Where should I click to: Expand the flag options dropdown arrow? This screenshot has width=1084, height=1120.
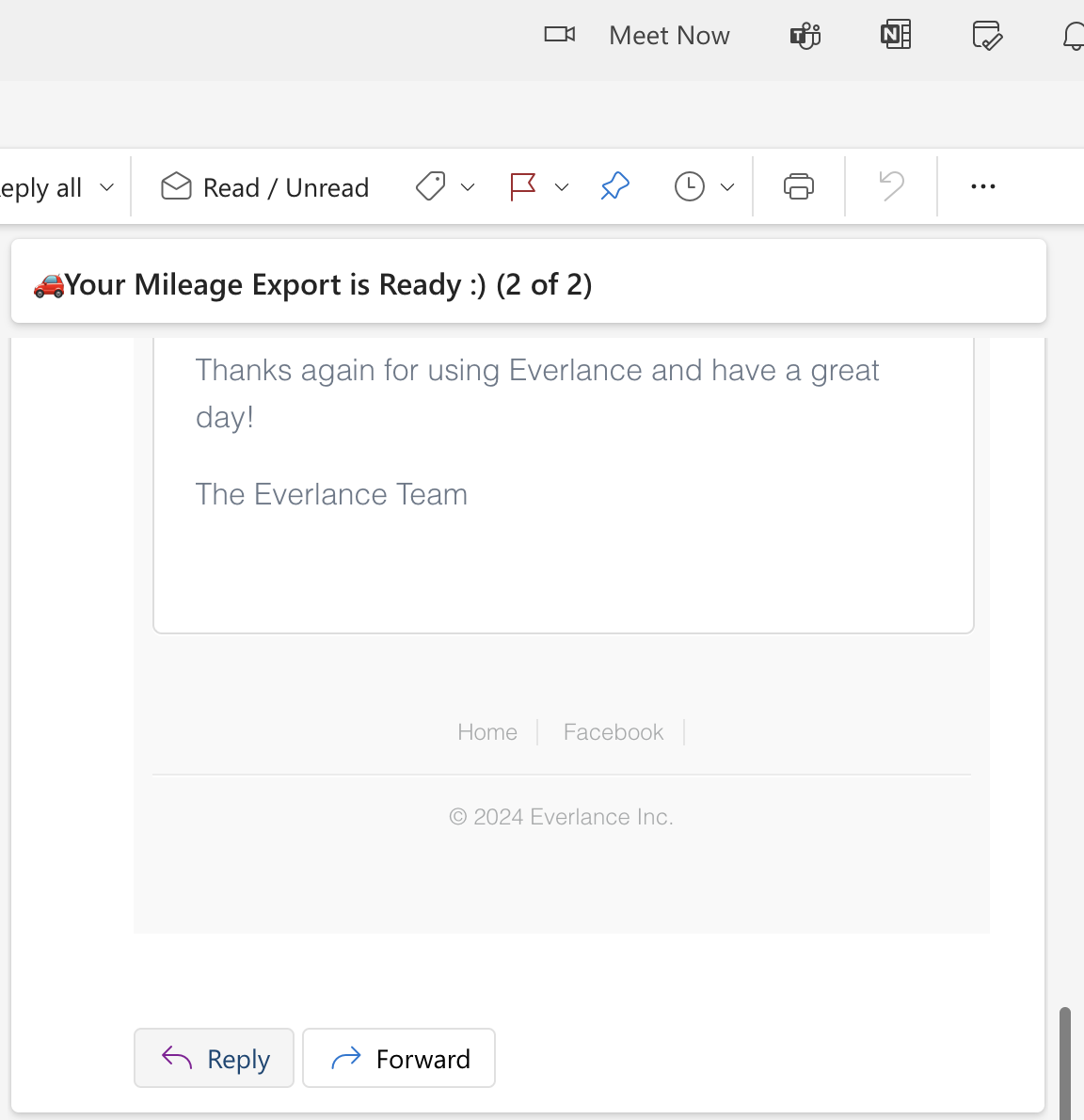pos(562,187)
